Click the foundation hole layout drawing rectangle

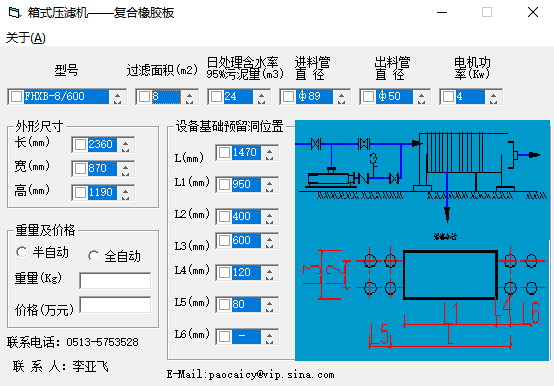tap(450, 275)
